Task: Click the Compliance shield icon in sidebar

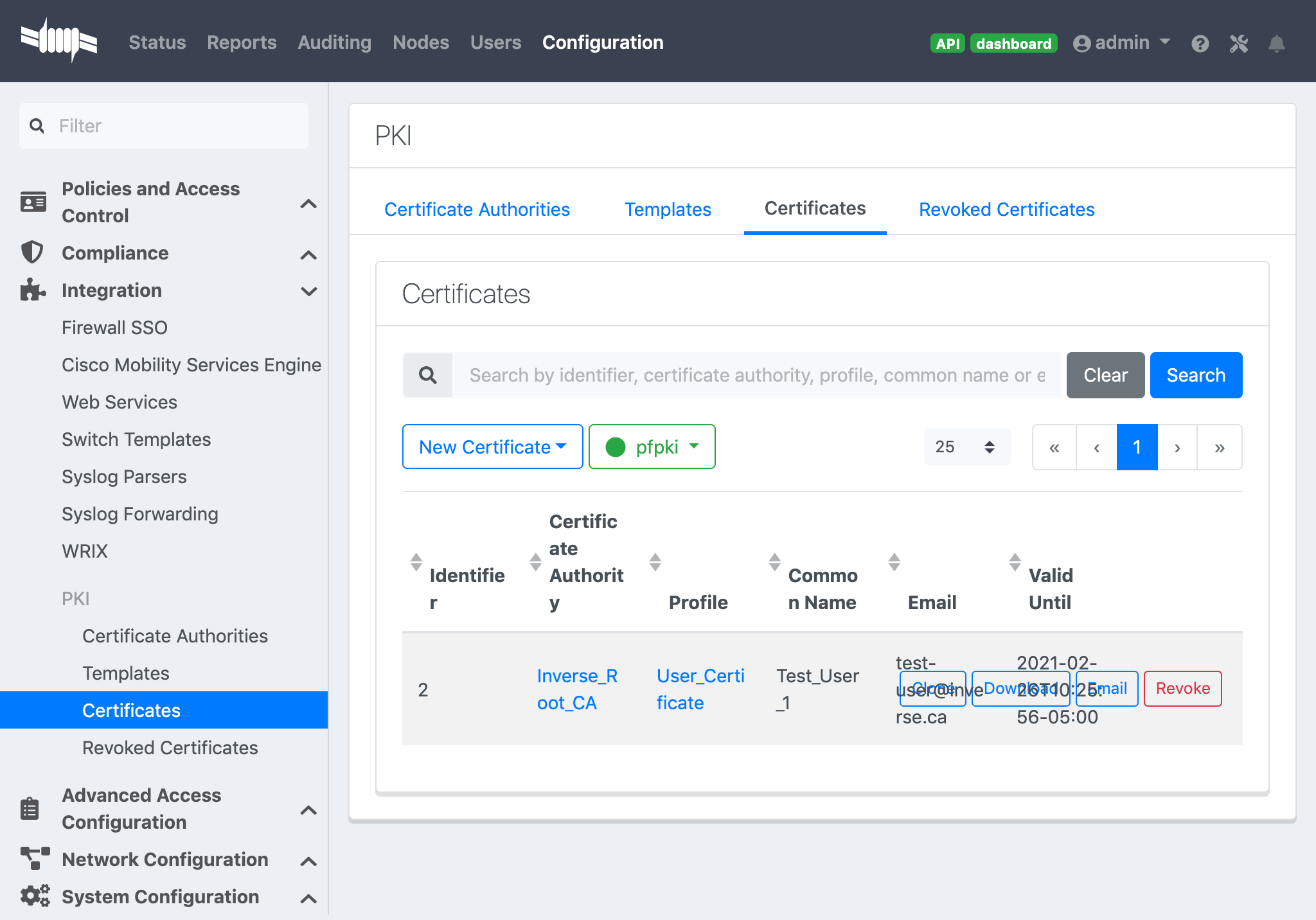Action: coord(33,252)
